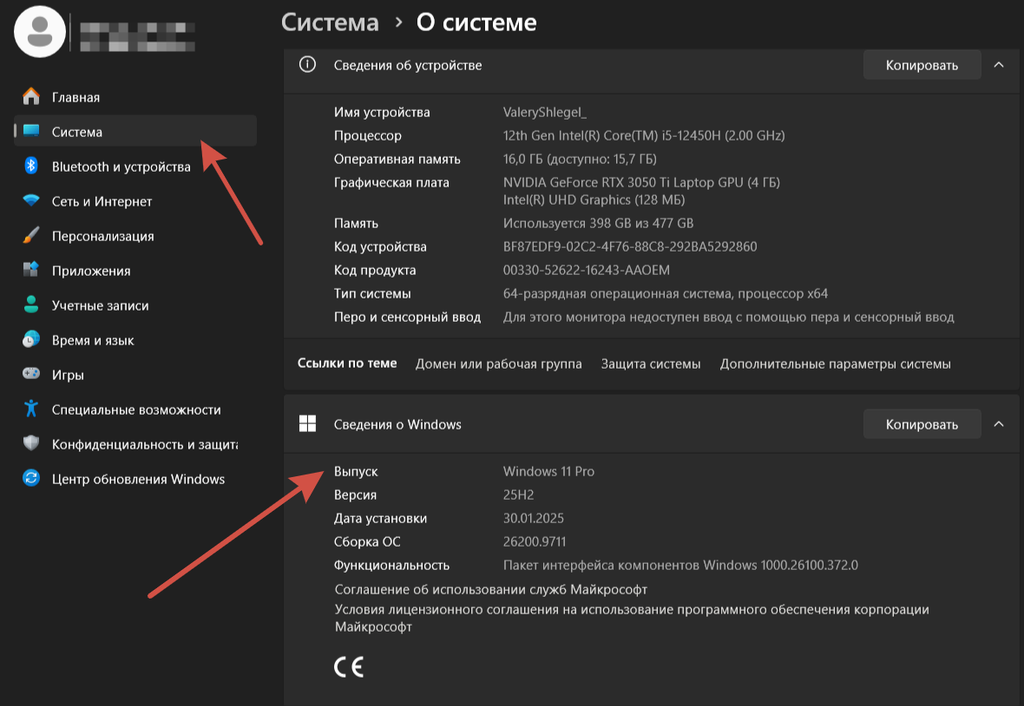Open Время и язык settings
1024x706 pixels.
tap(135, 340)
